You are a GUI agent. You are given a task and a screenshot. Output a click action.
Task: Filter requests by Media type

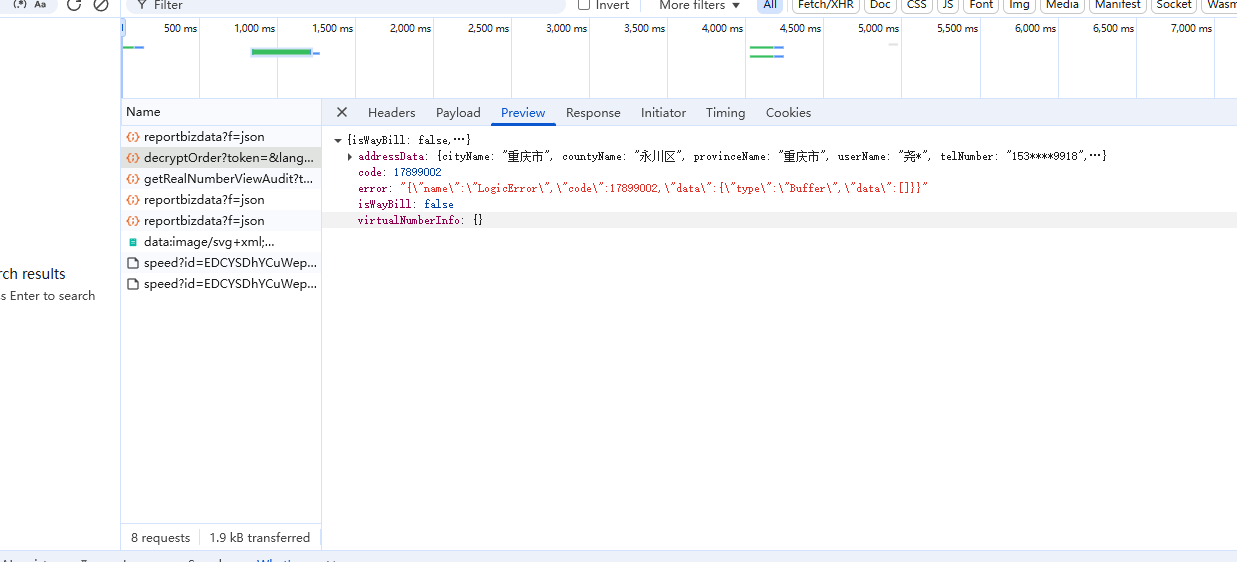(x=1062, y=5)
